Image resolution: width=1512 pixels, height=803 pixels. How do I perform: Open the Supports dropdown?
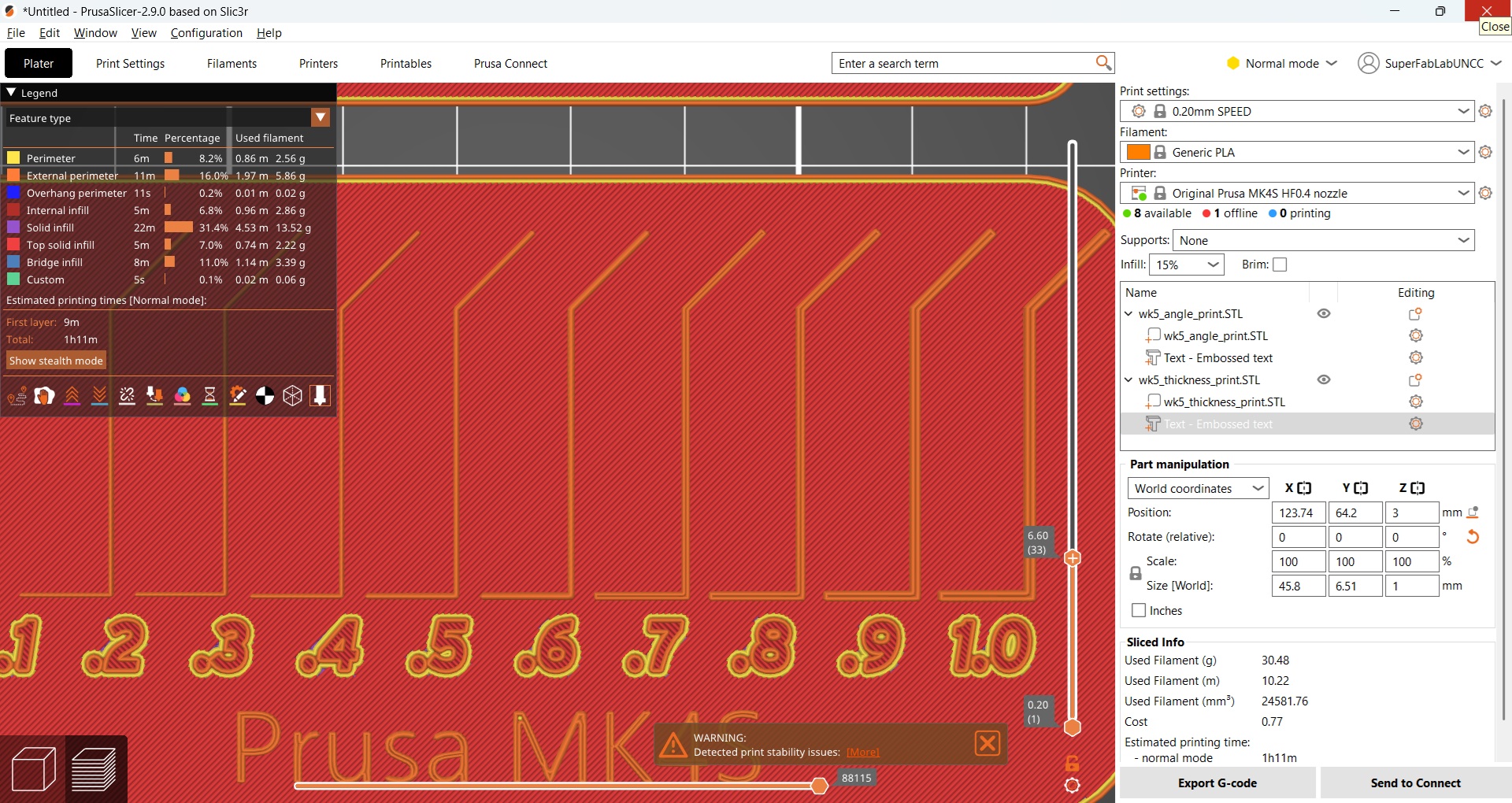pyautogui.click(x=1463, y=240)
